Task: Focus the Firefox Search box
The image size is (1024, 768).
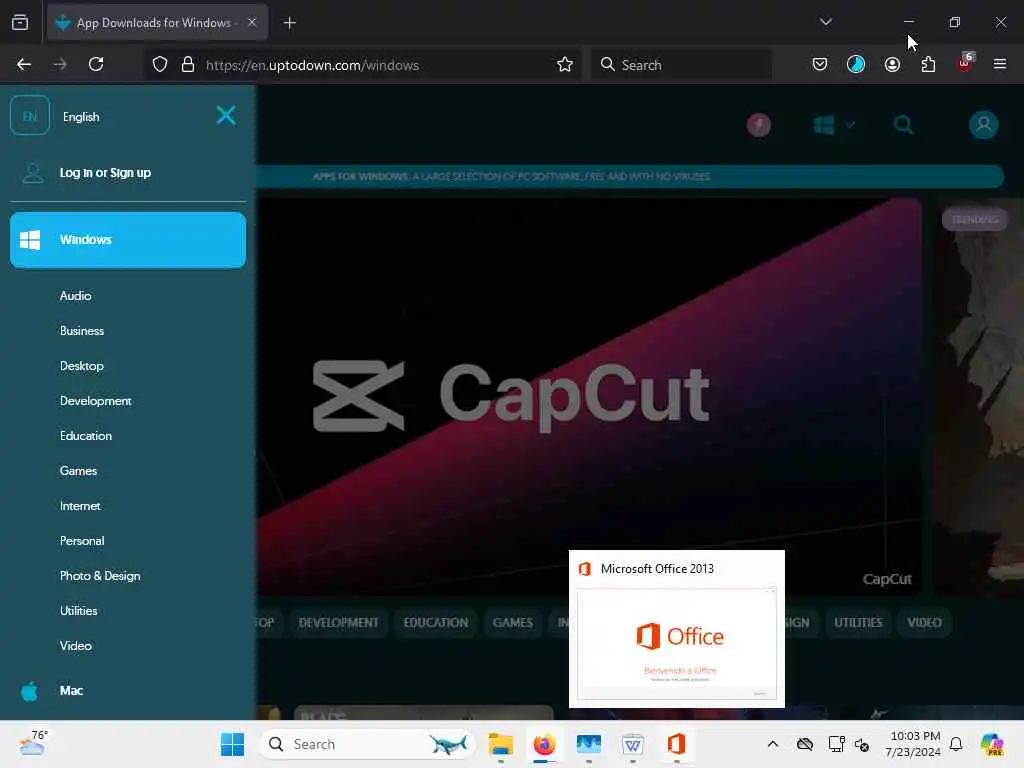Action: pyautogui.click(x=682, y=64)
